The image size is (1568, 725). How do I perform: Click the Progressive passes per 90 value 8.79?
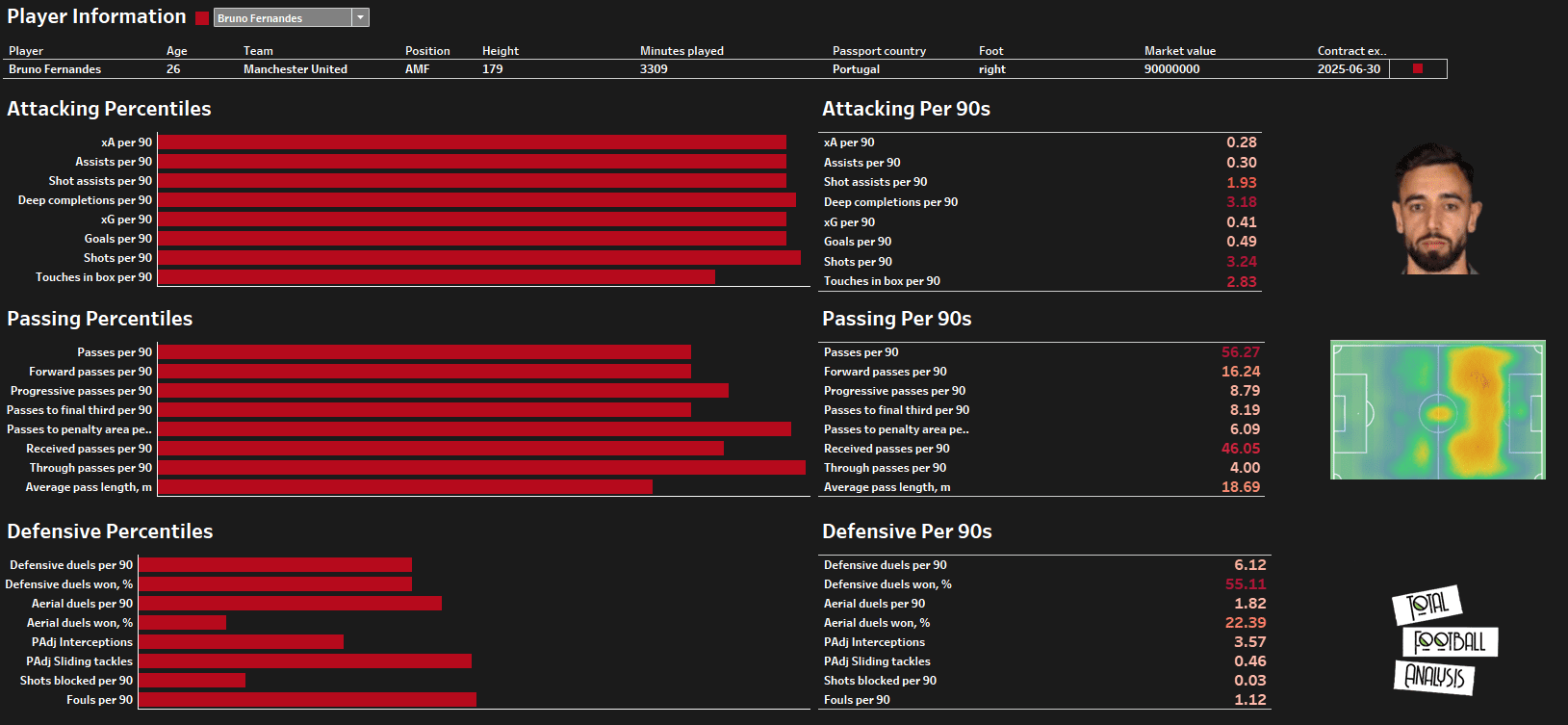click(x=1245, y=391)
